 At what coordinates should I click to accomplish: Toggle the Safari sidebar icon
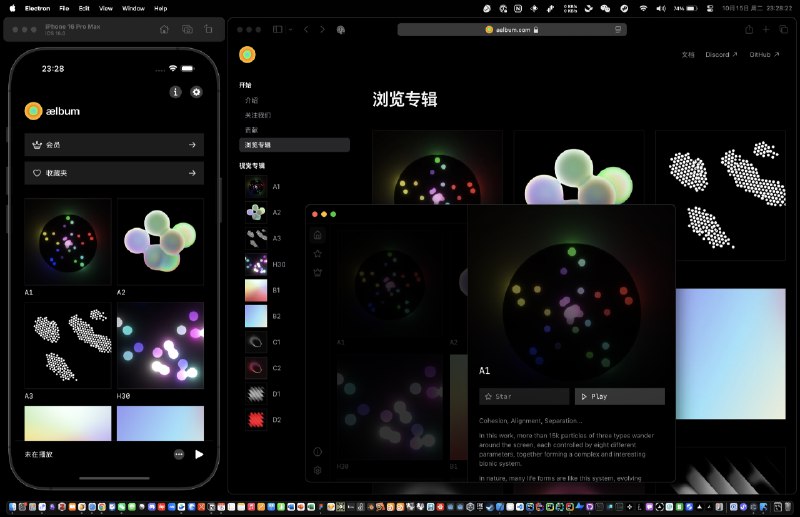pyautogui.click(x=278, y=30)
